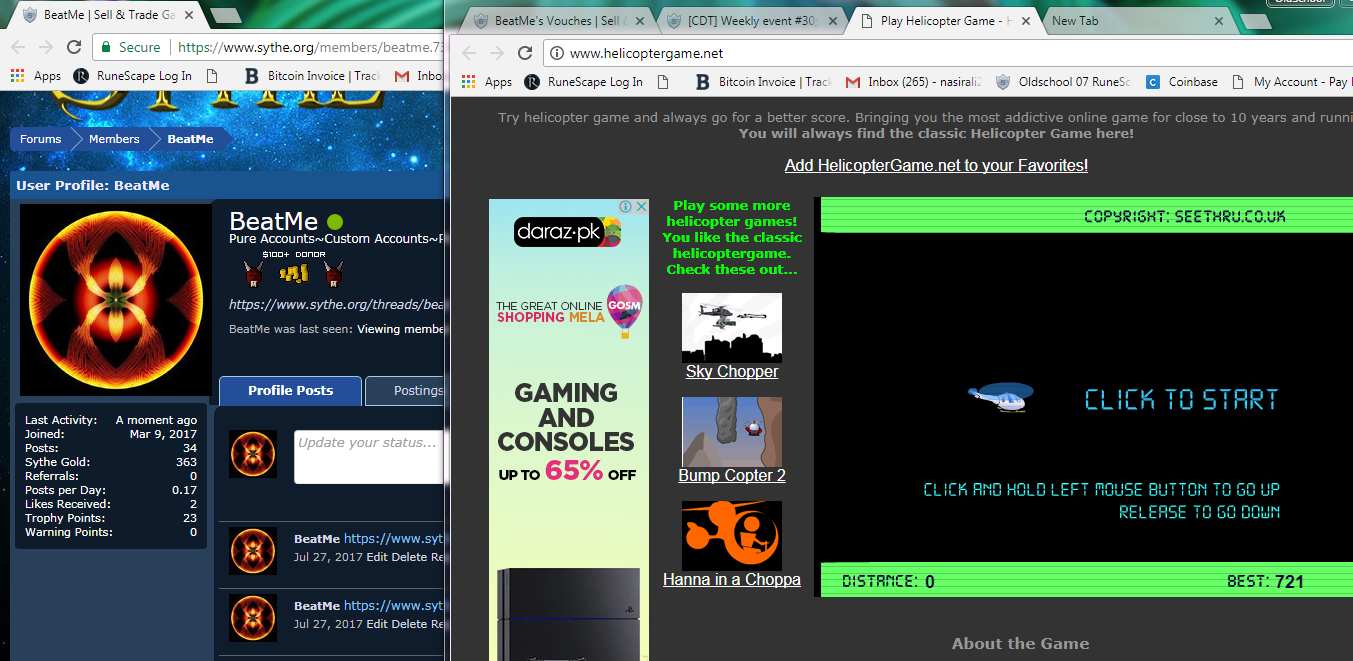
Task: Click the BEST: 721 score text
Action: 1265,581
